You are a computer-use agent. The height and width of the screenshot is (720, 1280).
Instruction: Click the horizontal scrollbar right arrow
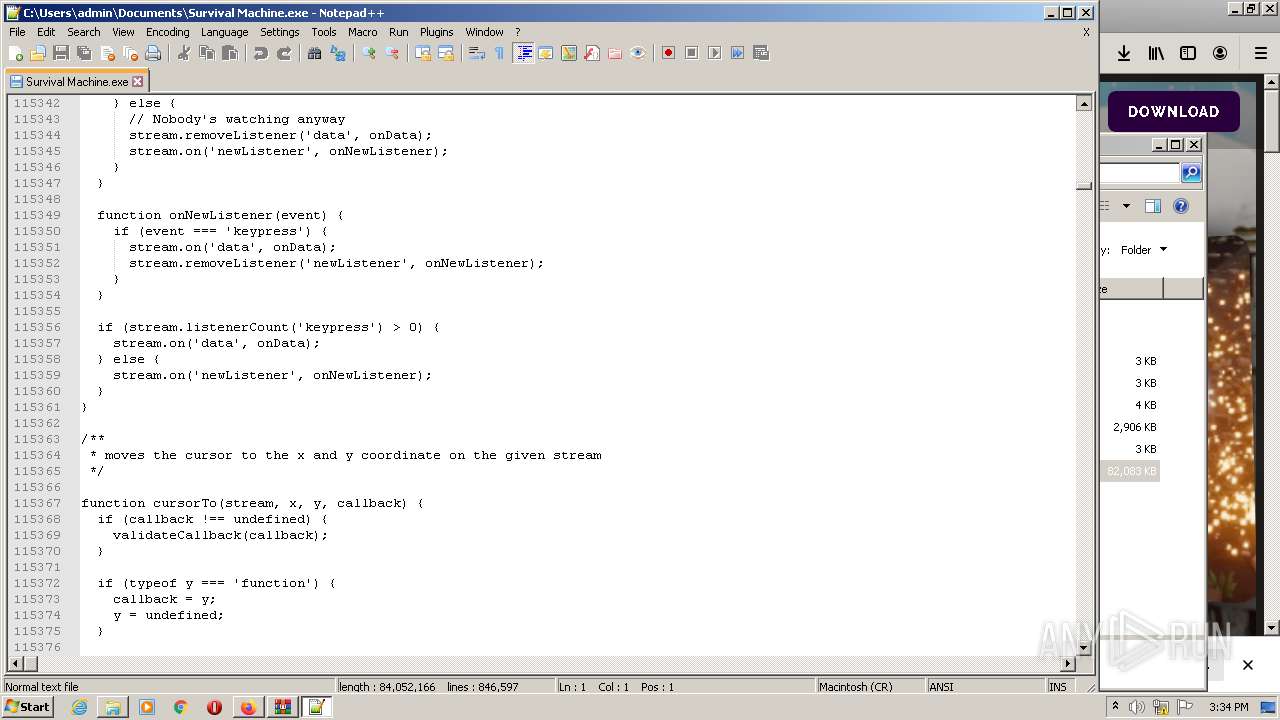click(1068, 663)
